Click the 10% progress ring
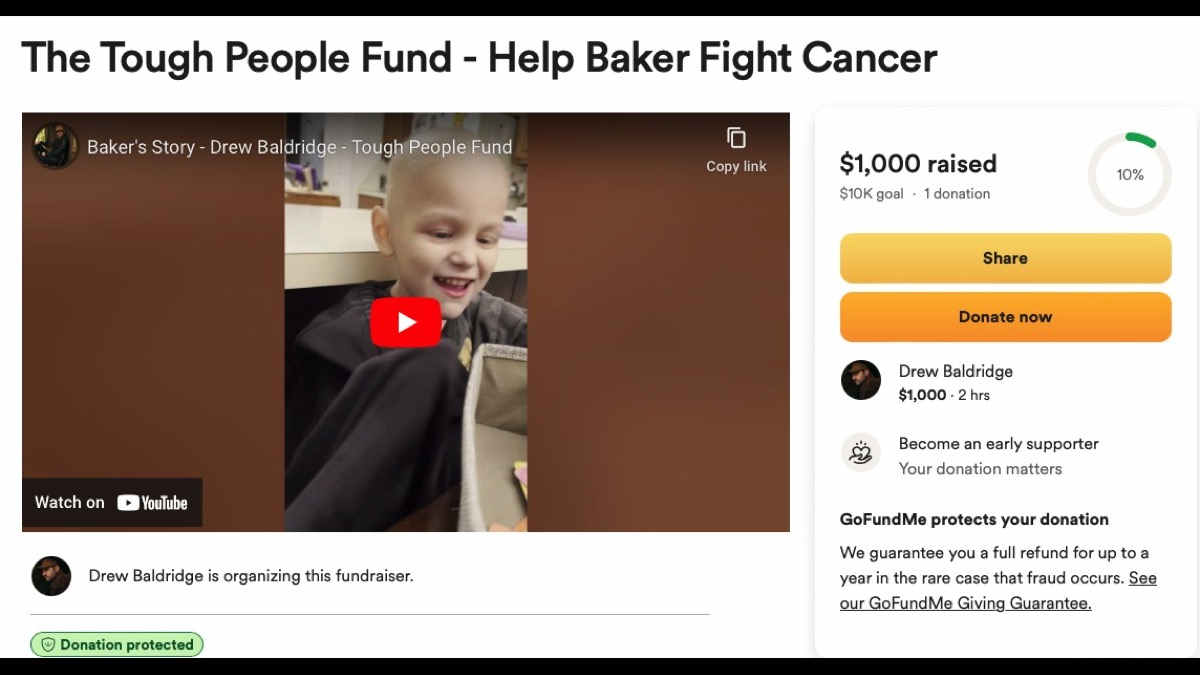Viewport: 1200px width, 675px height. 1130,174
